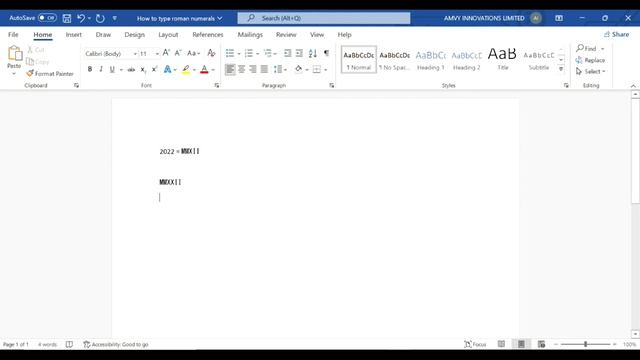
Task: Redo the last action
Action: (x=100, y=18)
